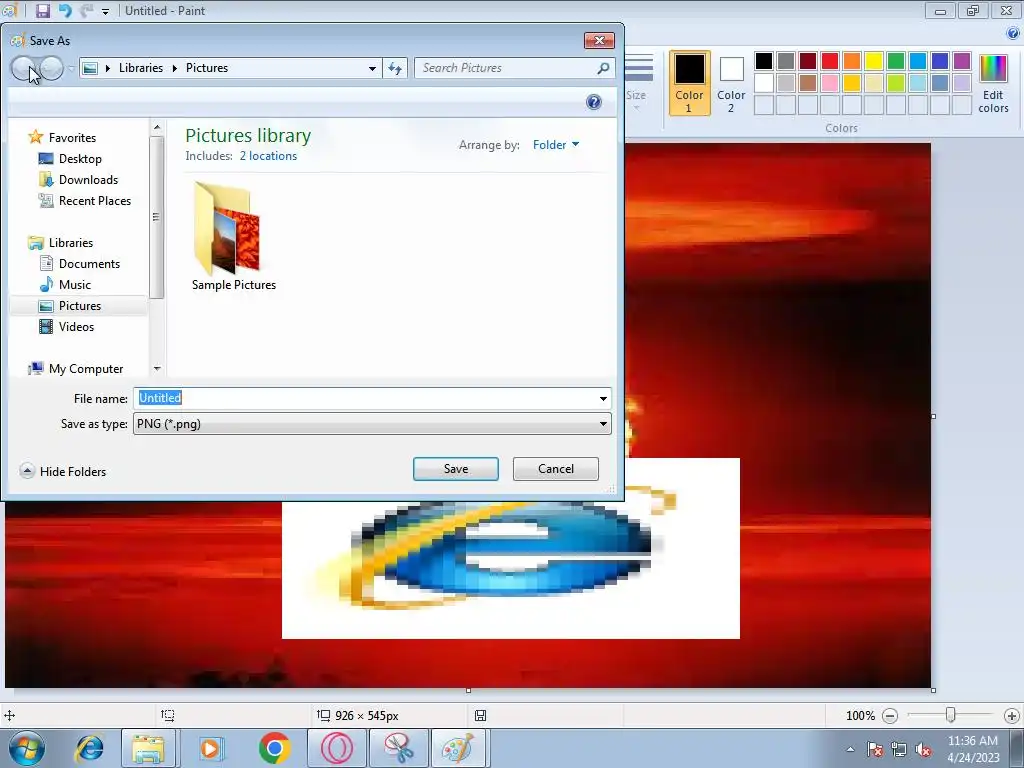
Task: Pick the orange swatch in the palette
Action: pyautogui.click(x=852, y=61)
